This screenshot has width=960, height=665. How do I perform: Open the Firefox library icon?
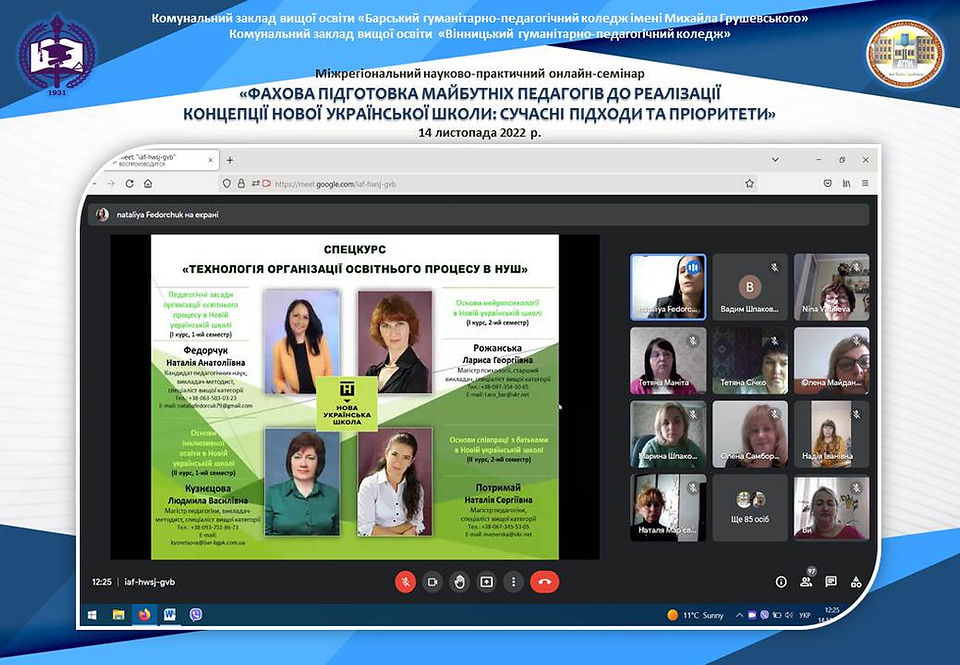point(846,183)
